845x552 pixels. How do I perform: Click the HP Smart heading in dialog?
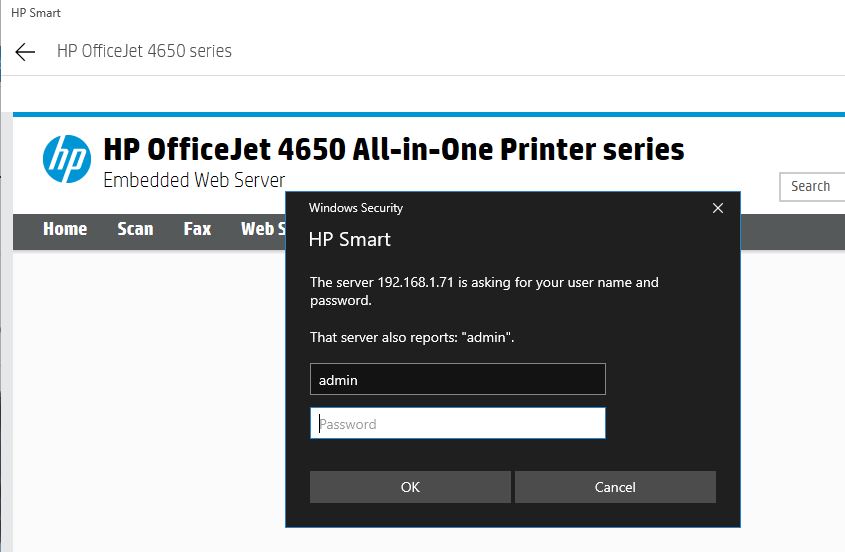(x=350, y=239)
